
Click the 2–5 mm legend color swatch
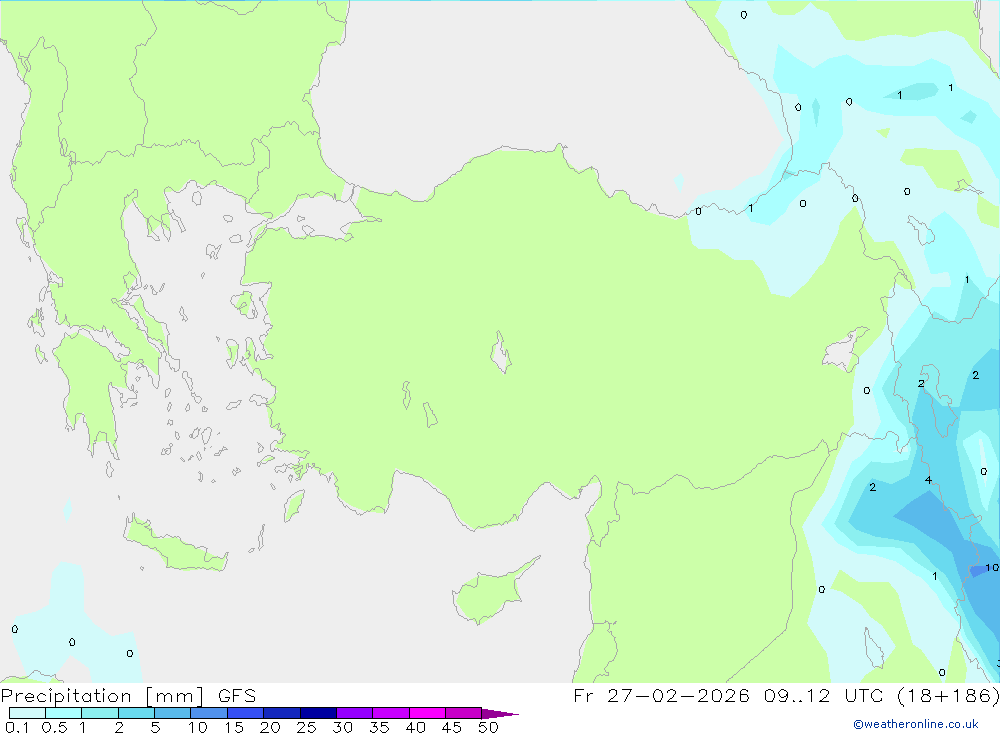(136, 713)
